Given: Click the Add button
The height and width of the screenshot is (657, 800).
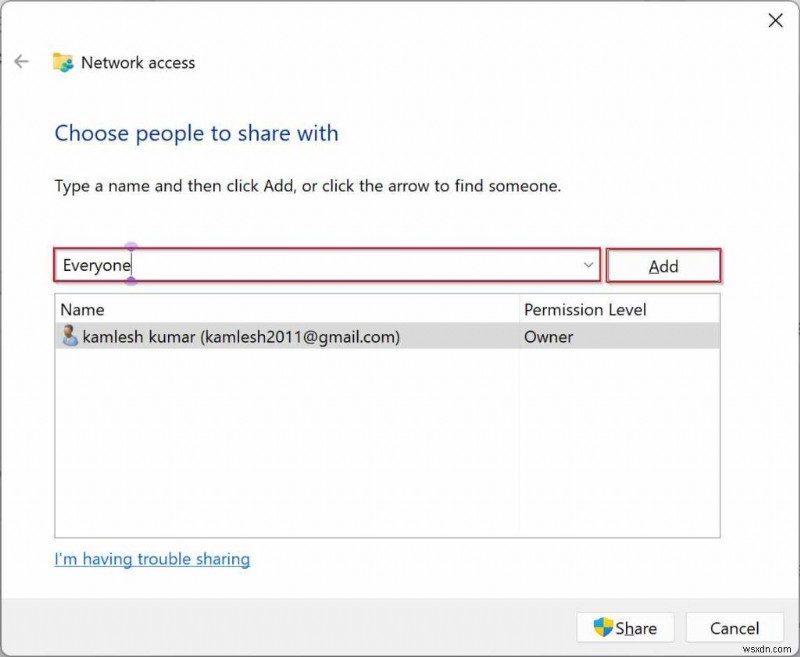Looking at the screenshot, I should click(664, 265).
